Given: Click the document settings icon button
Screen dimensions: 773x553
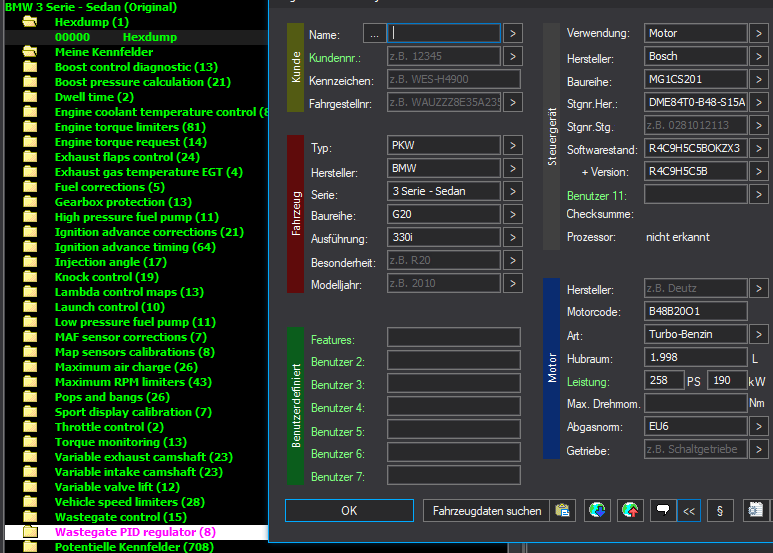Looking at the screenshot, I should 755,510.
